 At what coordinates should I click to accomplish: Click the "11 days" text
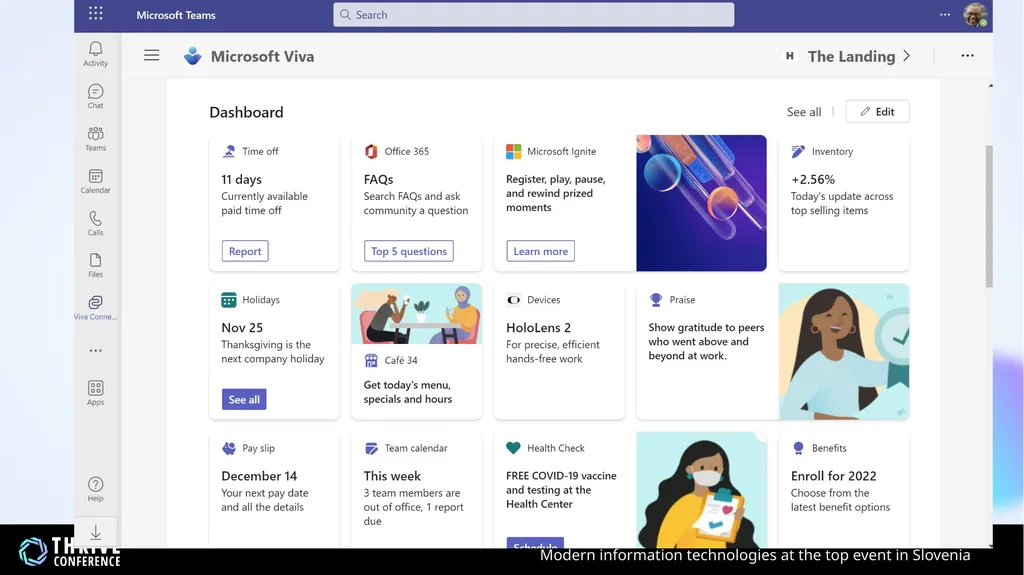[x=242, y=179]
